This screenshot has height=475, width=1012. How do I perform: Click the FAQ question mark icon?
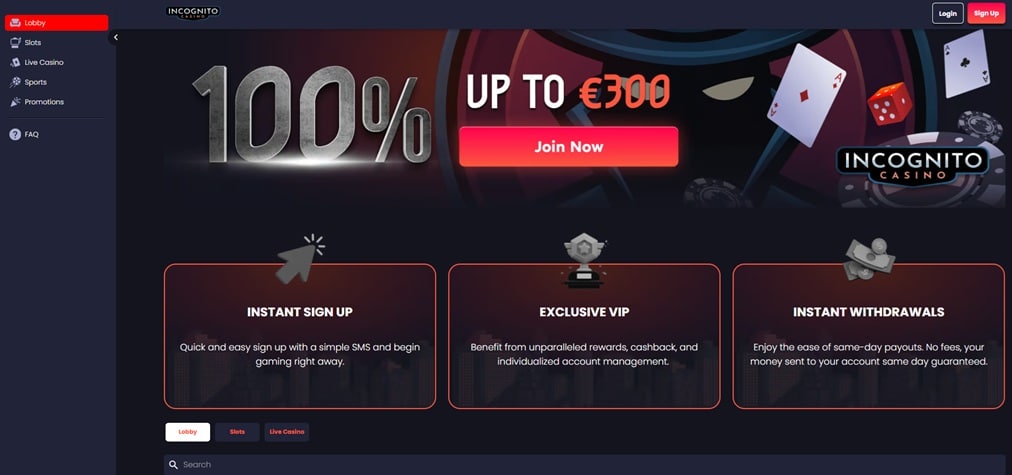(x=15, y=134)
